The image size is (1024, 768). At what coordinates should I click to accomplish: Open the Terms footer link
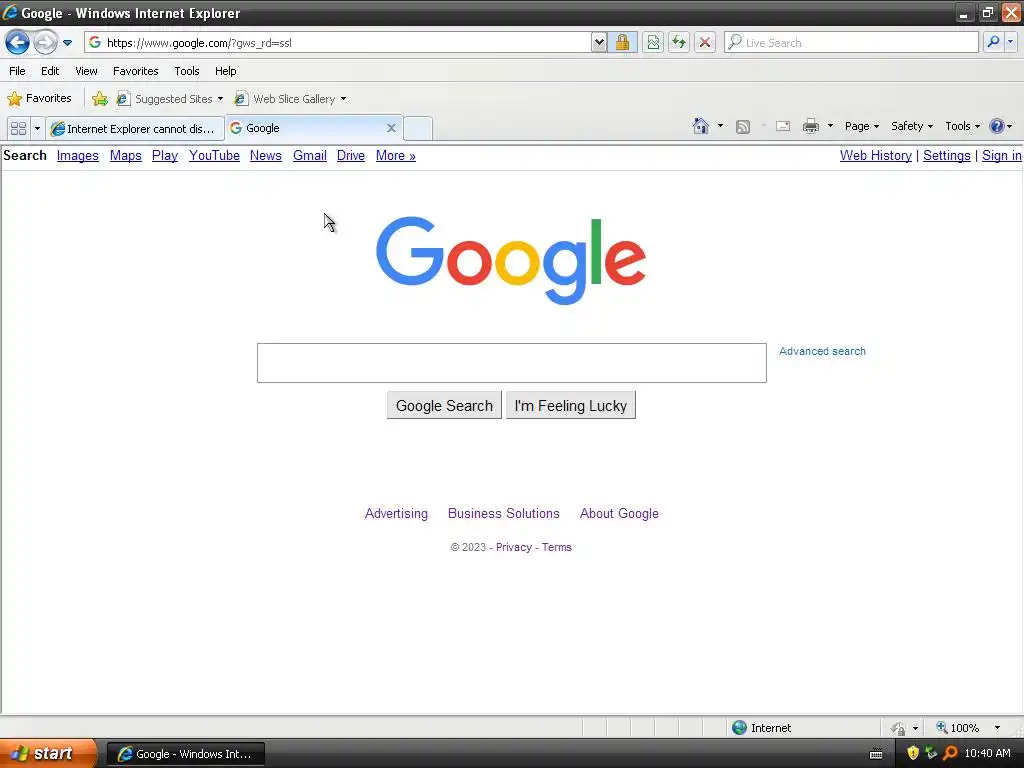(x=556, y=547)
